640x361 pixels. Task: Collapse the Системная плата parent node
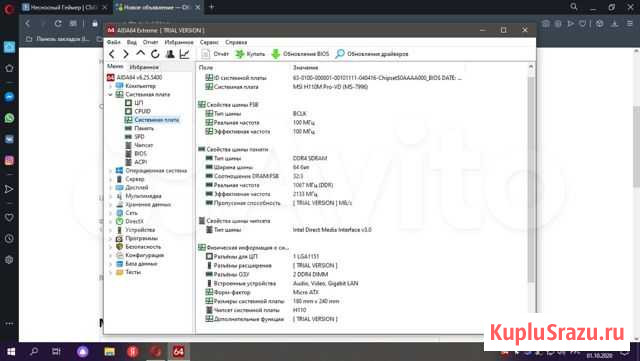point(110,94)
